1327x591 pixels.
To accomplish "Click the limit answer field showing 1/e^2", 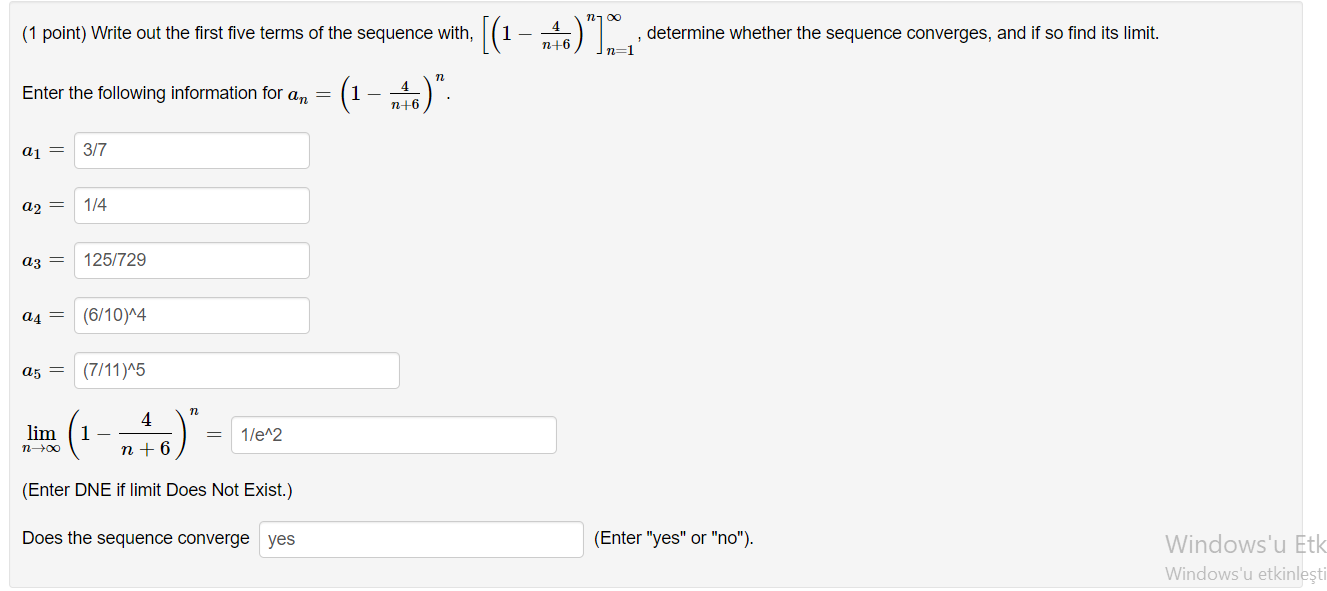I will [x=394, y=435].
